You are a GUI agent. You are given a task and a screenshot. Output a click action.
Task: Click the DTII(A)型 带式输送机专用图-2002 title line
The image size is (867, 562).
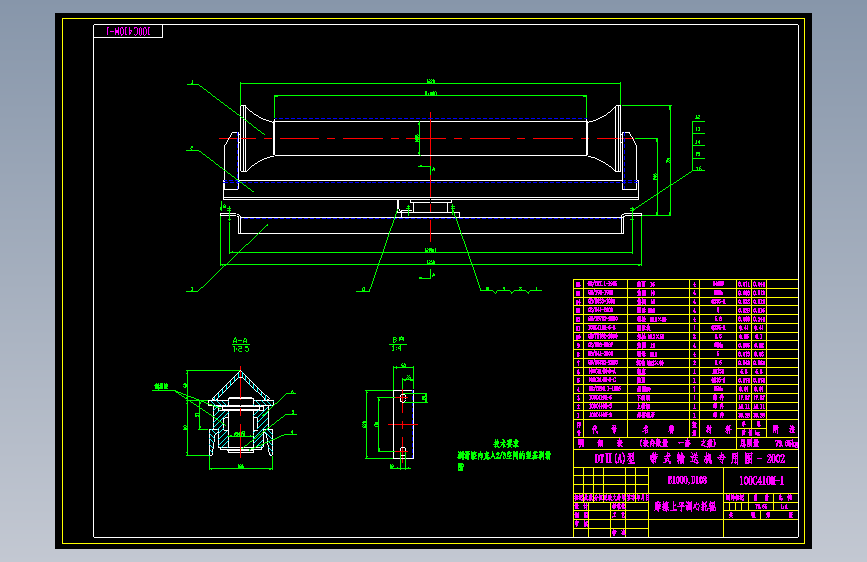(690, 459)
